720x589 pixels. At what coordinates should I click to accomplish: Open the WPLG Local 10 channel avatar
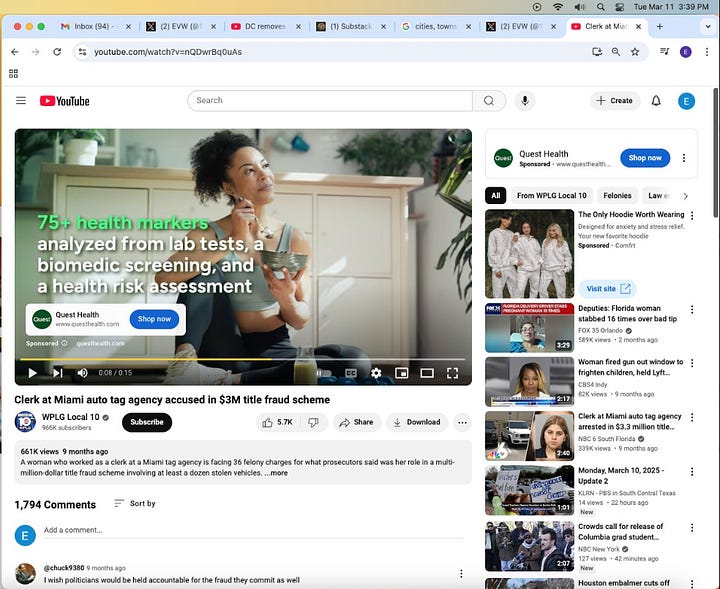[x=25, y=422]
